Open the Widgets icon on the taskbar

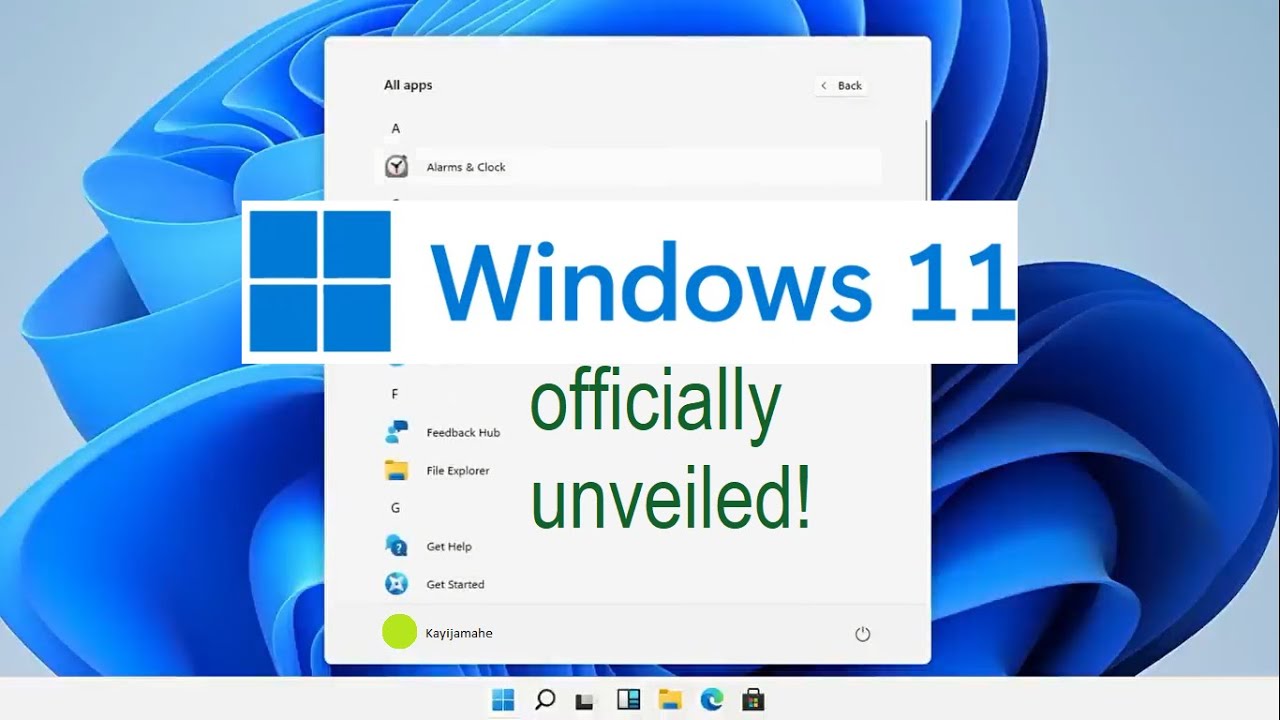pyautogui.click(x=628, y=700)
